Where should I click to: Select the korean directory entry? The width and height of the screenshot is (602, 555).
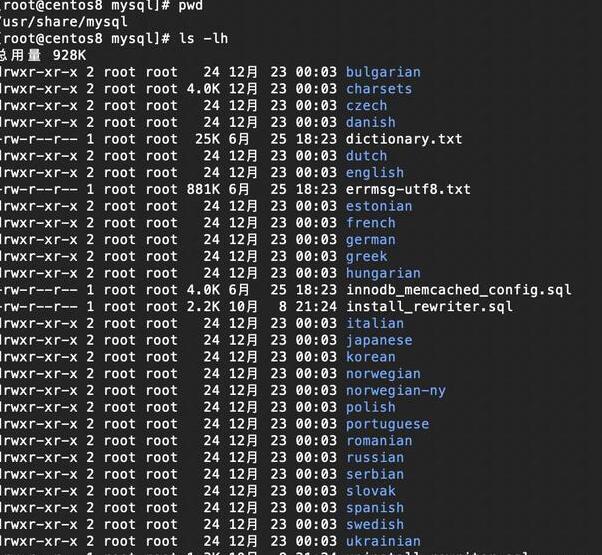(x=370, y=357)
